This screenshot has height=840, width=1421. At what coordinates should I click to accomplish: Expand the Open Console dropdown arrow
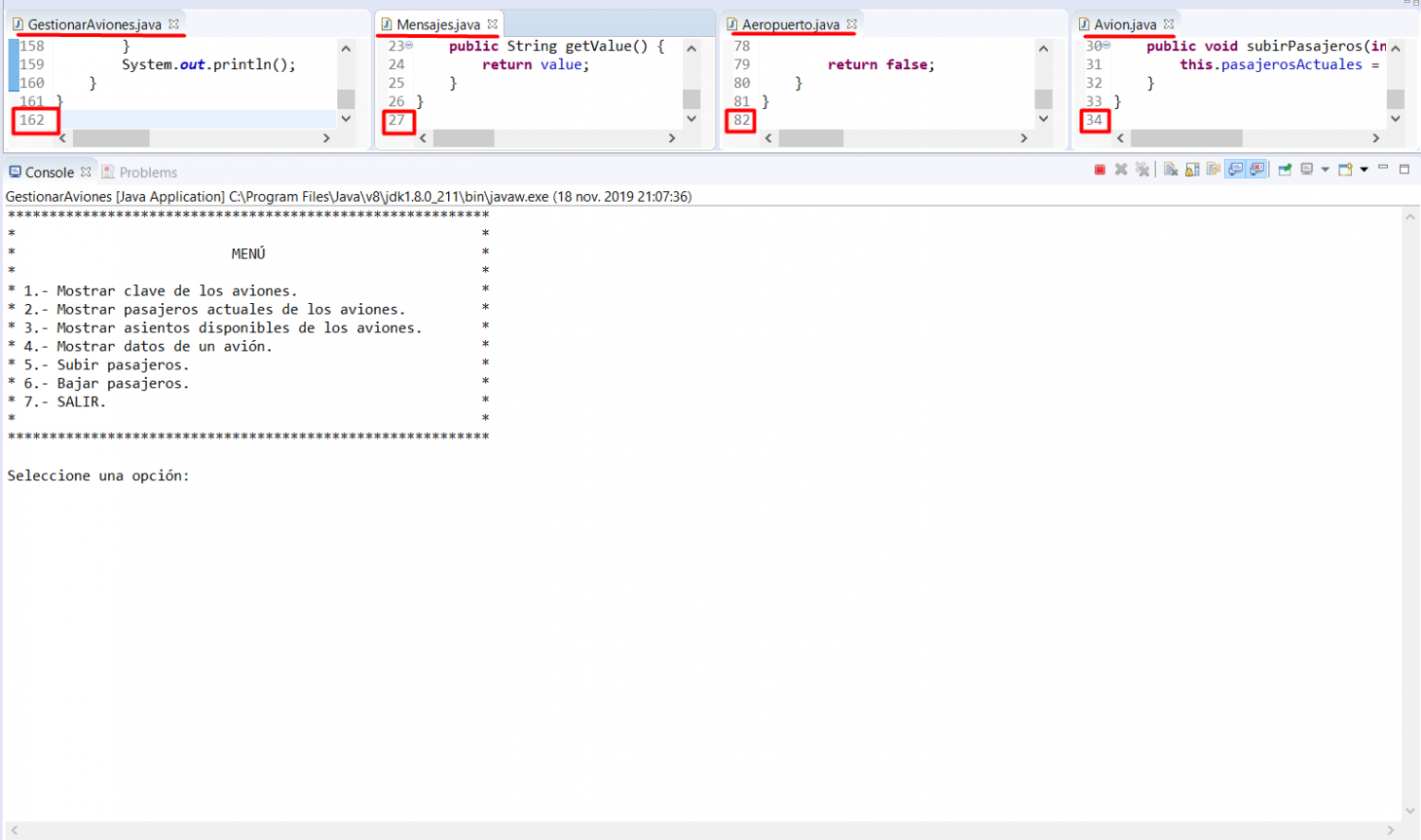click(x=1364, y=170)
